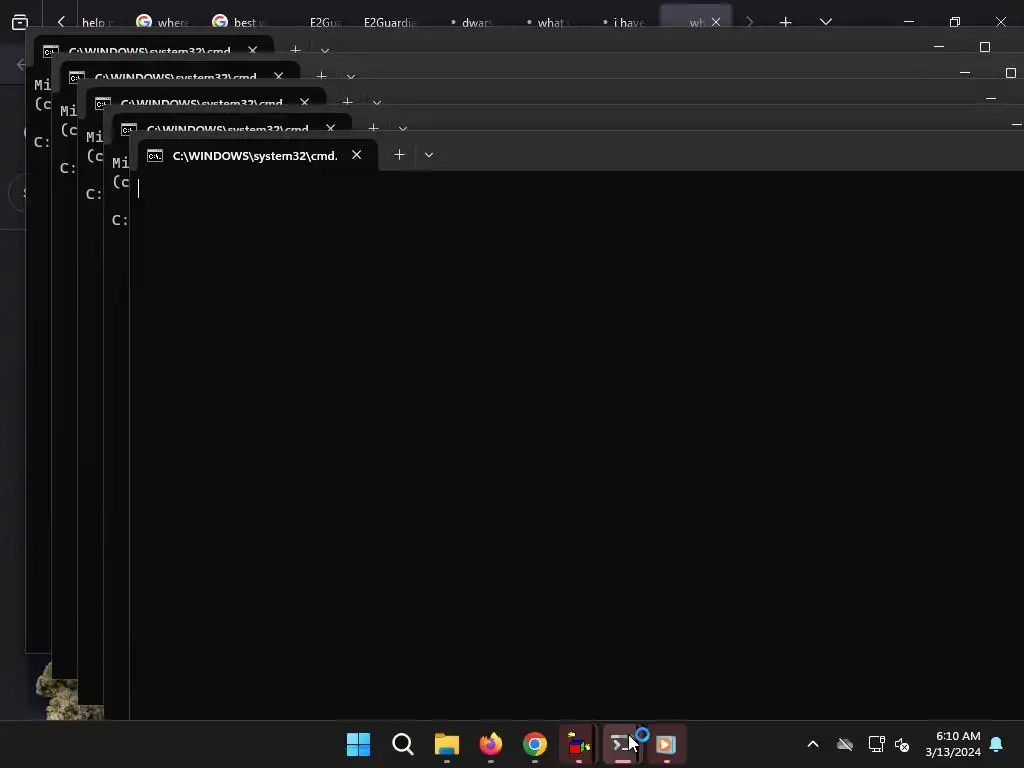1024x768 pixels.
Task: Close the frontmost terminal's cmd tab
Action: click(x=356, y=155)
